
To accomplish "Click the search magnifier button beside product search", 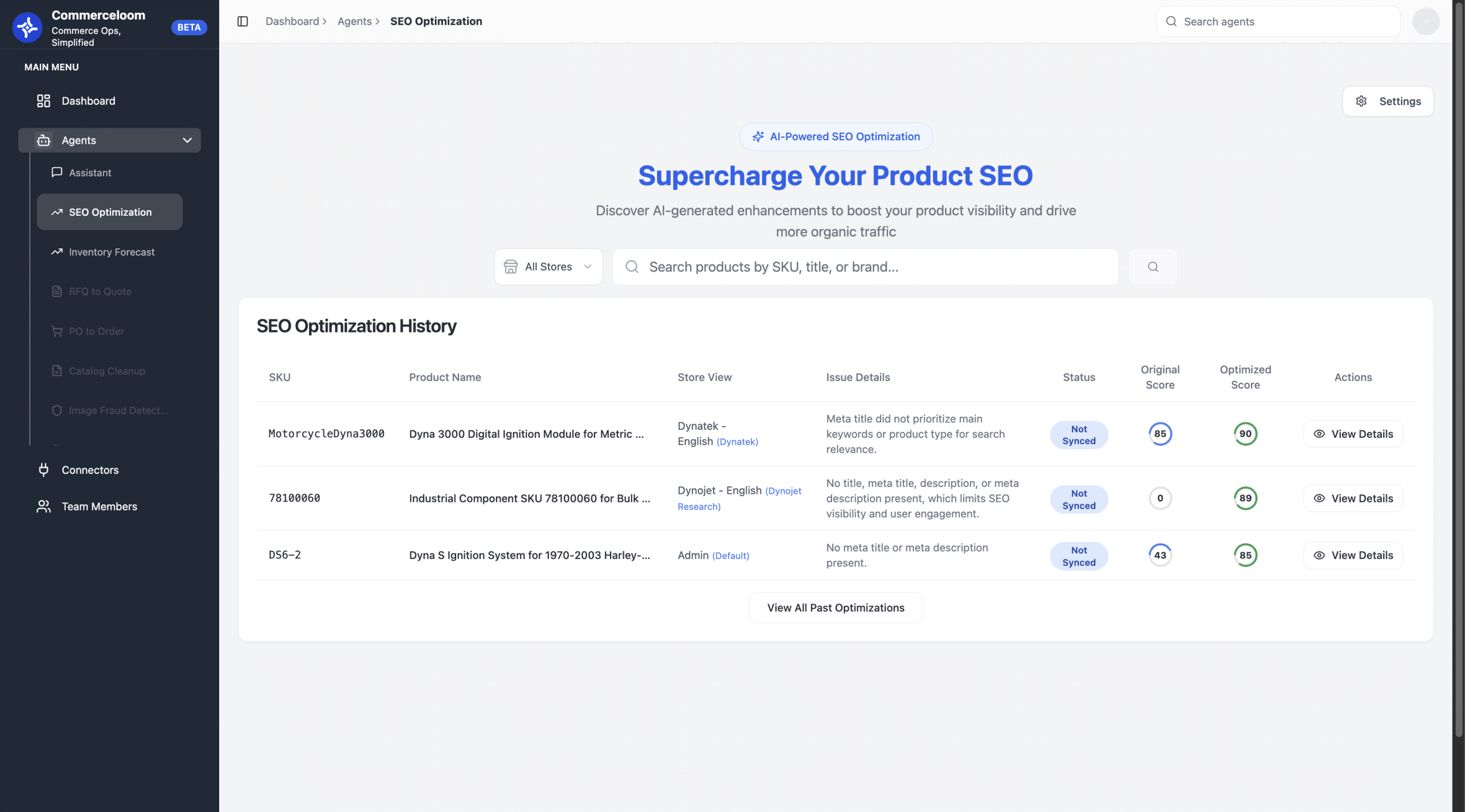I will point(1153,267).
